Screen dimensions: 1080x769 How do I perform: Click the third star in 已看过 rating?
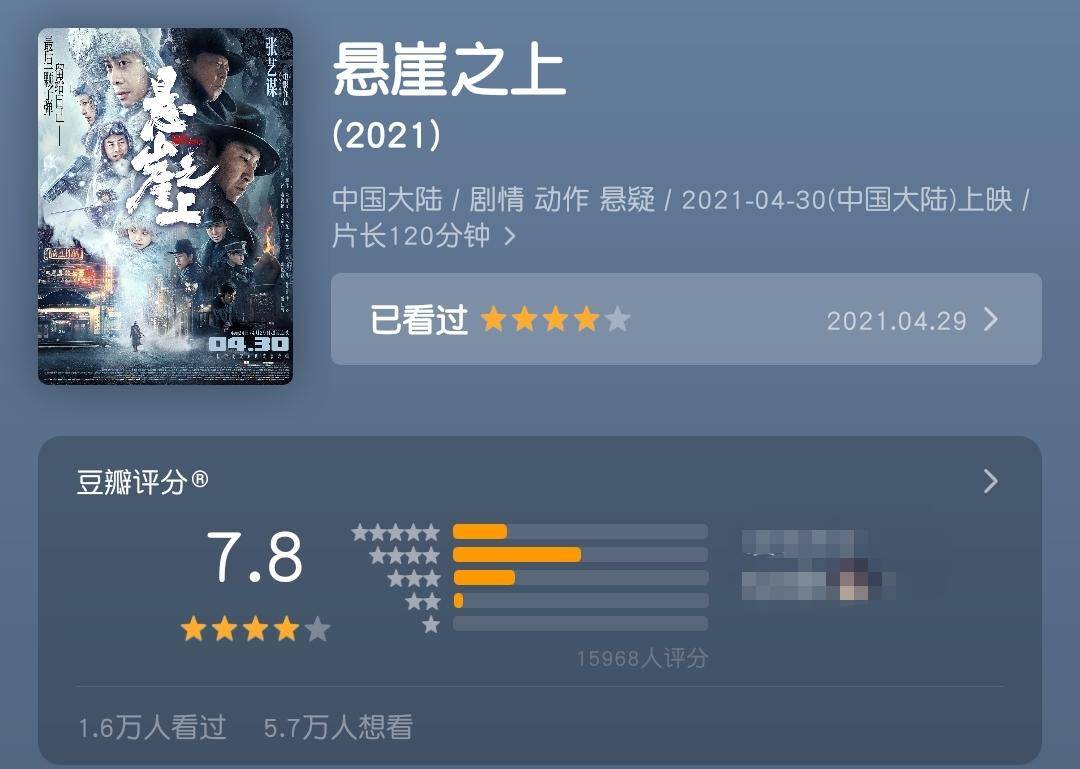(555, 320)
